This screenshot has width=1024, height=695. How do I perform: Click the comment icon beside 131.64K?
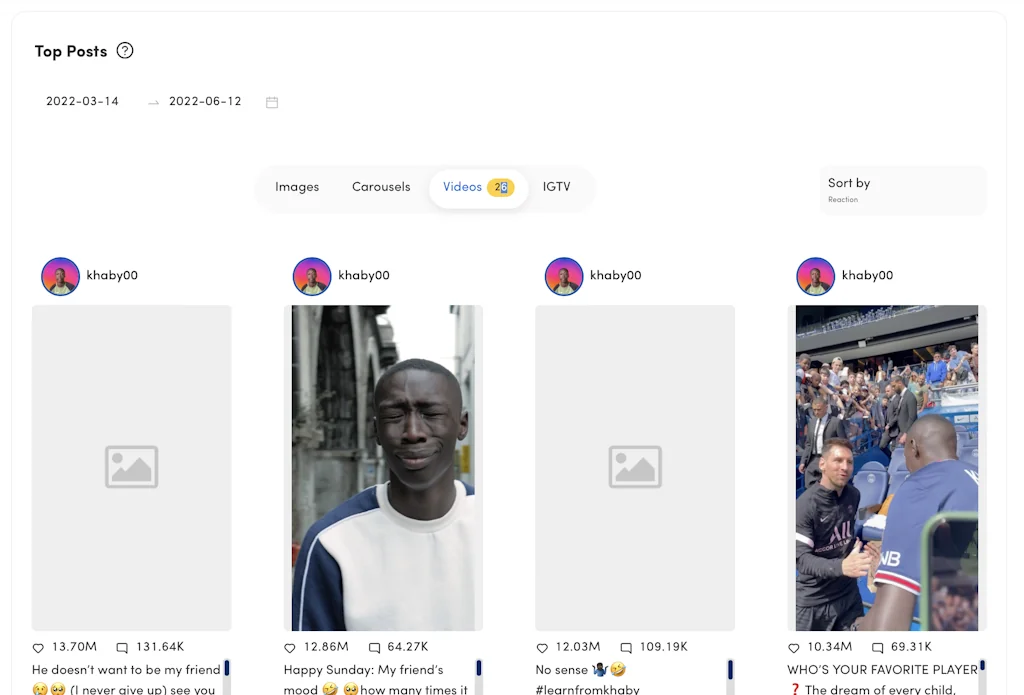pyautogui.click(x=122, y=648)
